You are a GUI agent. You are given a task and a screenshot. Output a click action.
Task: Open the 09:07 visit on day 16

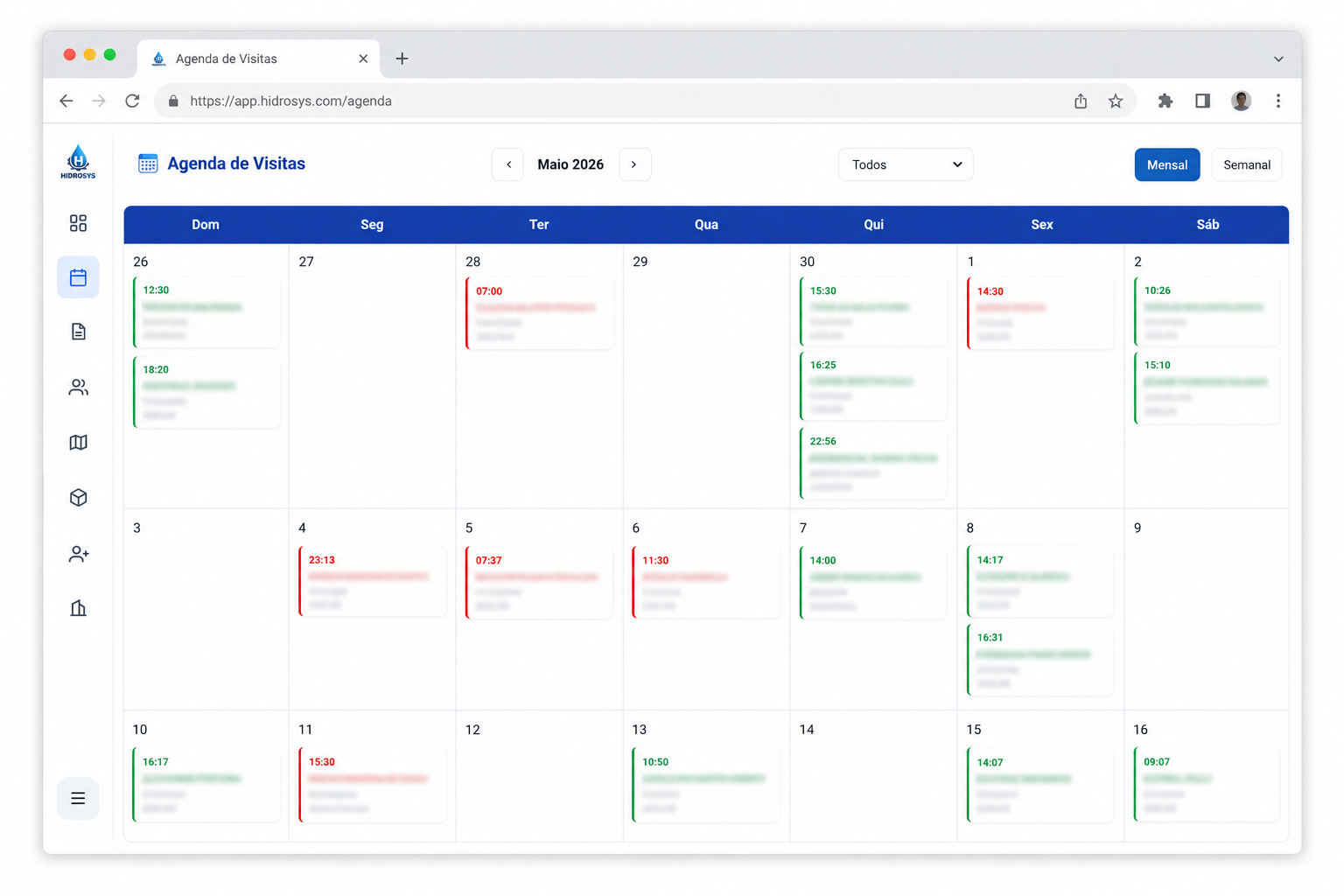(1207, 784)
